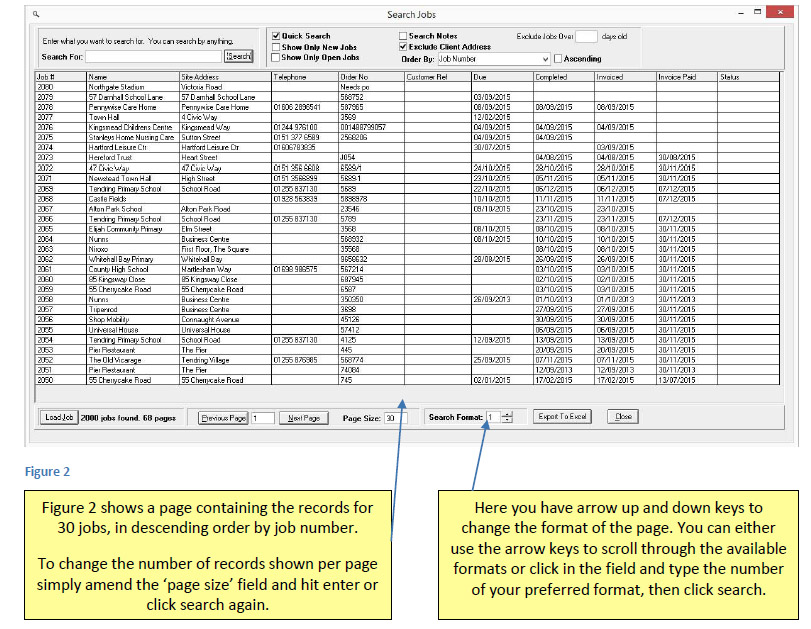Click the Search Format number field
Viewport: 811px width, 629px height.
(x=493, y=417)
